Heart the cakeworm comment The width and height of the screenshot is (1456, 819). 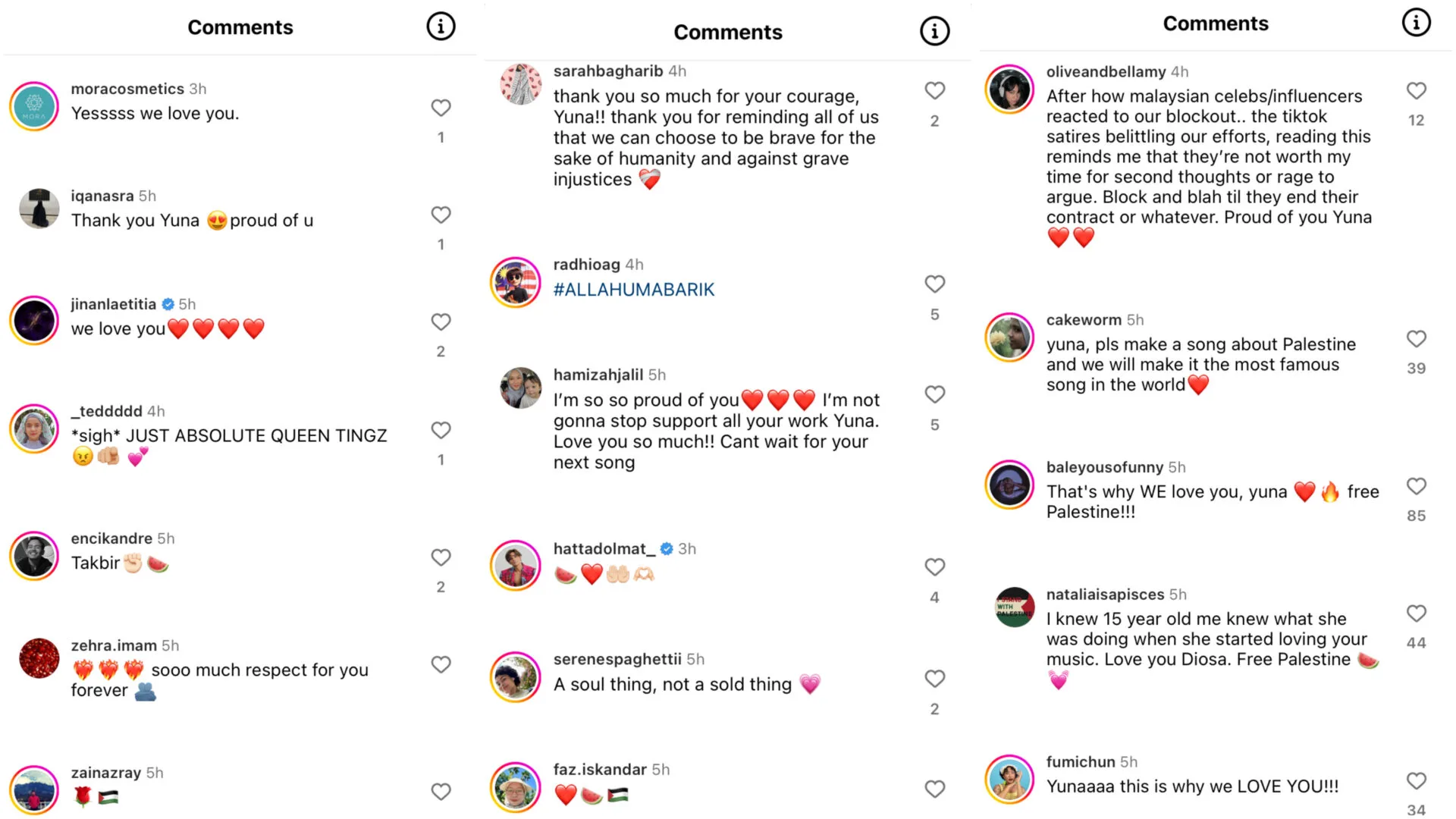1416,338
